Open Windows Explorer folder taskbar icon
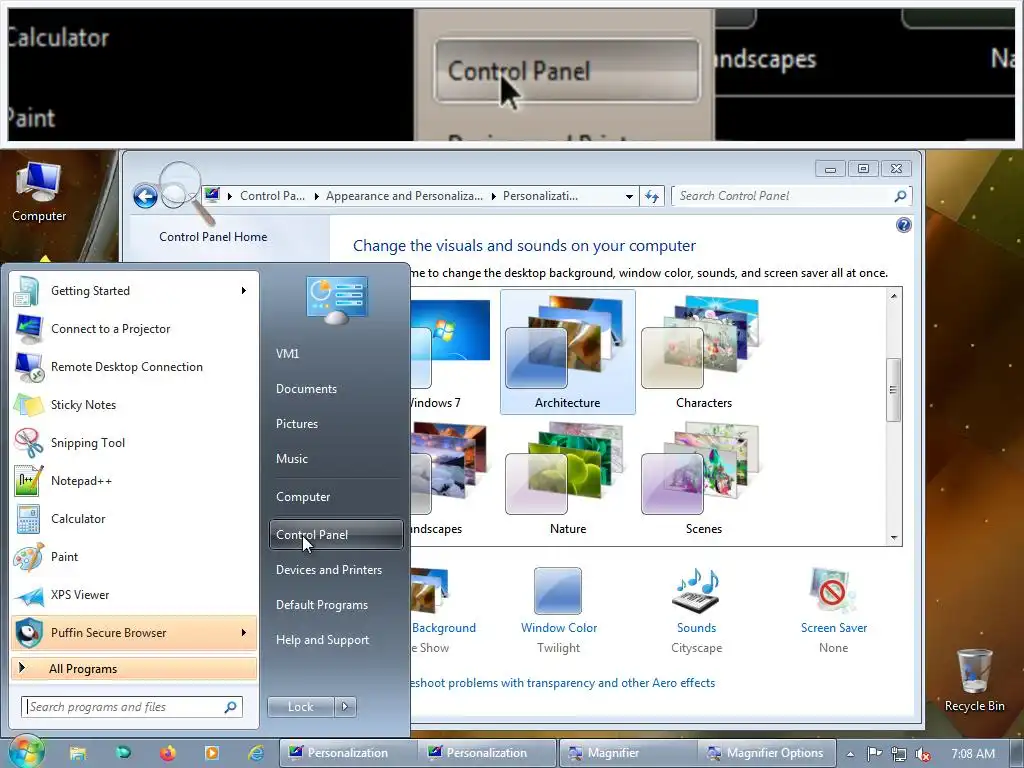 coord(78,753)
